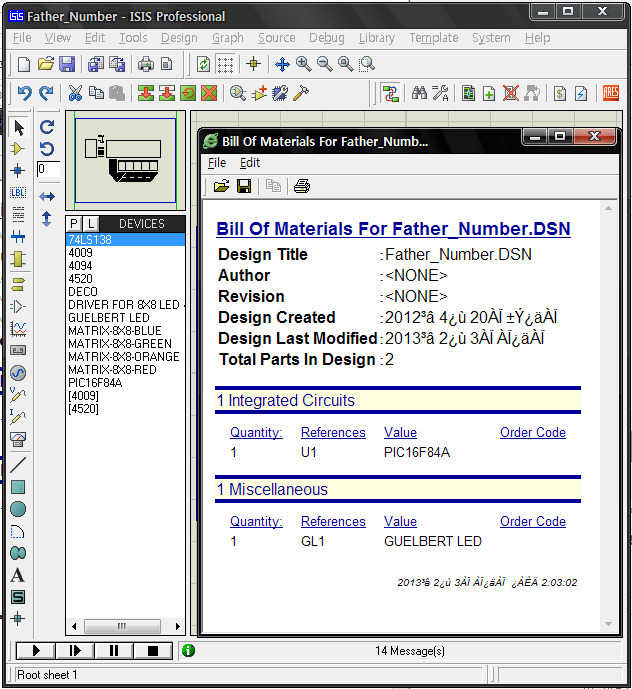Select the 2D box graphics tool

18,487
